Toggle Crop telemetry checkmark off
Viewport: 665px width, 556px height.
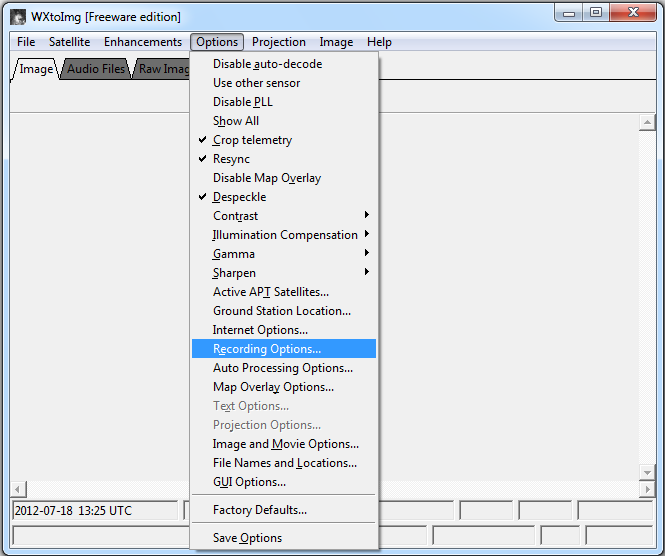[x=284, y=140]
